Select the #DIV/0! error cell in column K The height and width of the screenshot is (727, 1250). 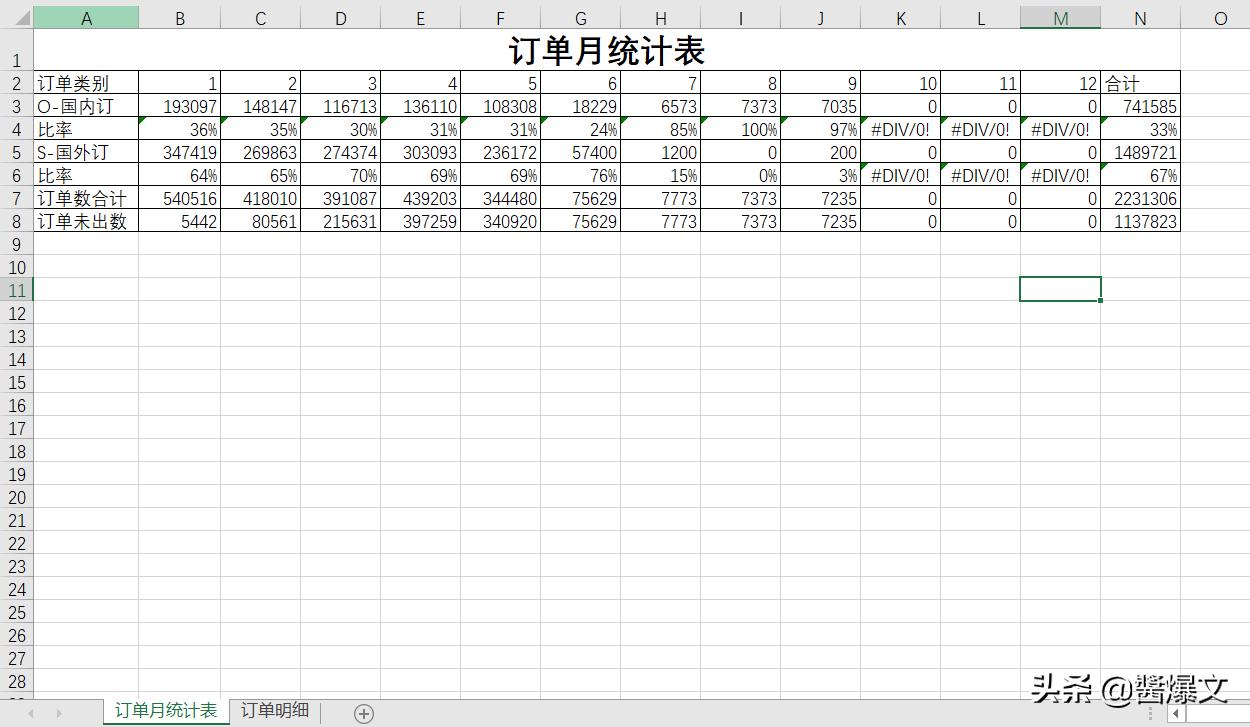tap(900, 129)
